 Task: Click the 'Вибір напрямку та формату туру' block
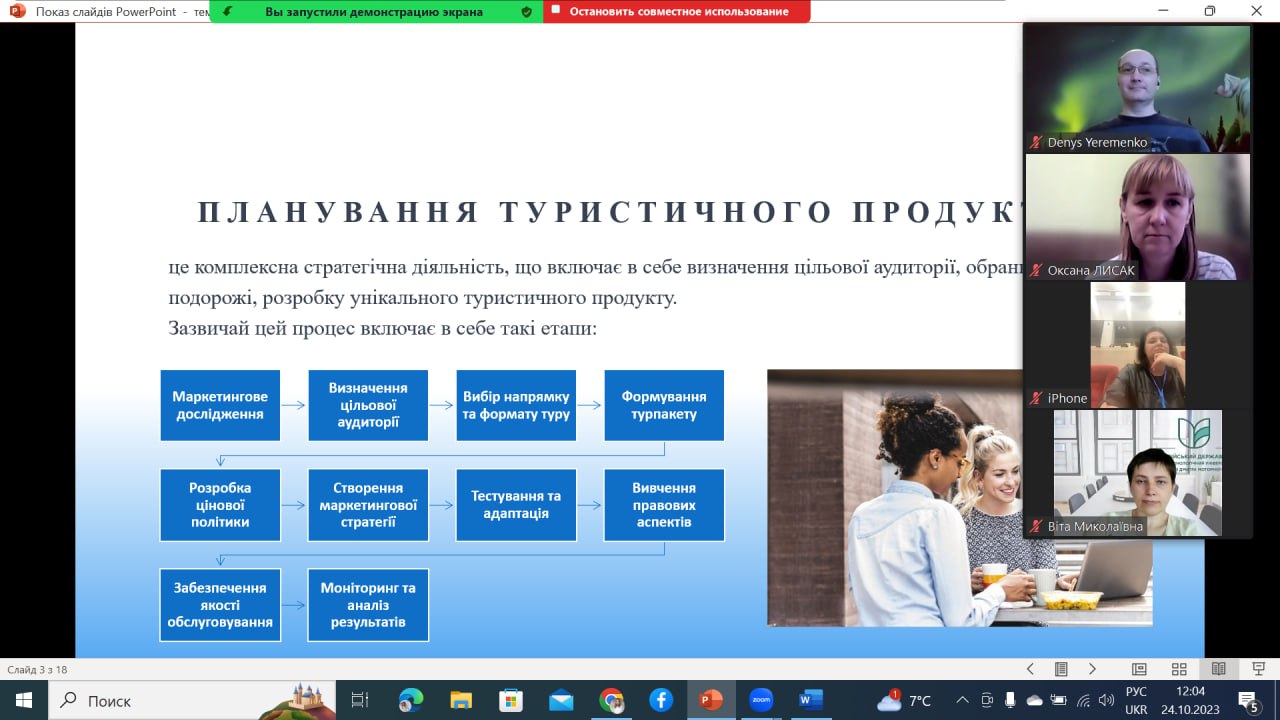[x=516, y=405]
